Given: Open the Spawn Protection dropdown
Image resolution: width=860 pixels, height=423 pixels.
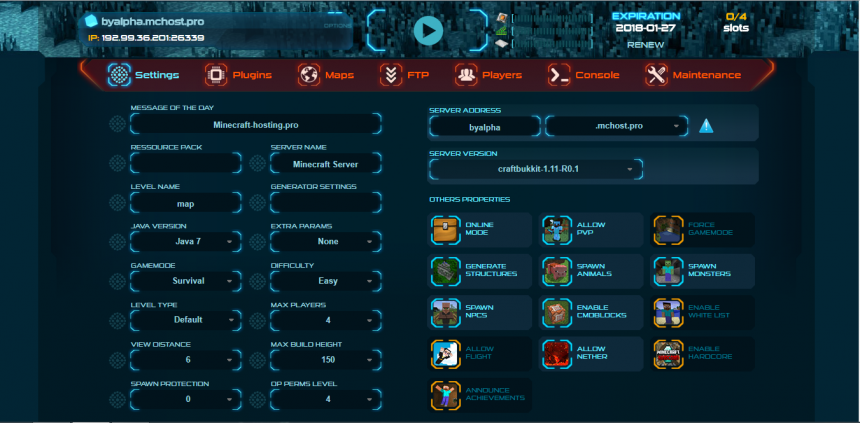Looking at the screenshot, I should 185,399.
